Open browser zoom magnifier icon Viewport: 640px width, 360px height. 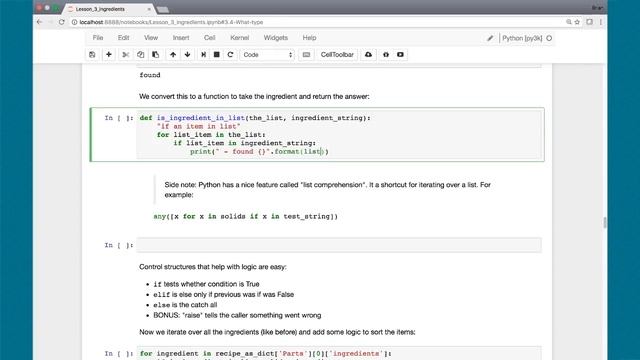coord(569,22)
